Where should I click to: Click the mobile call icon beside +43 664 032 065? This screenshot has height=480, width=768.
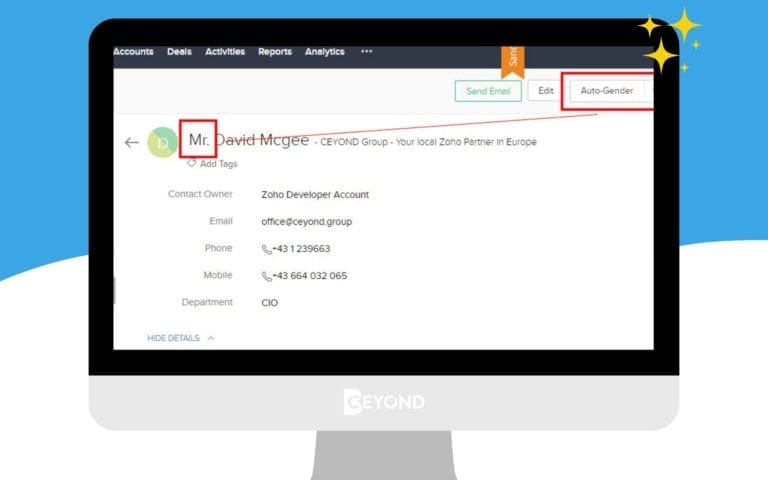266,276
